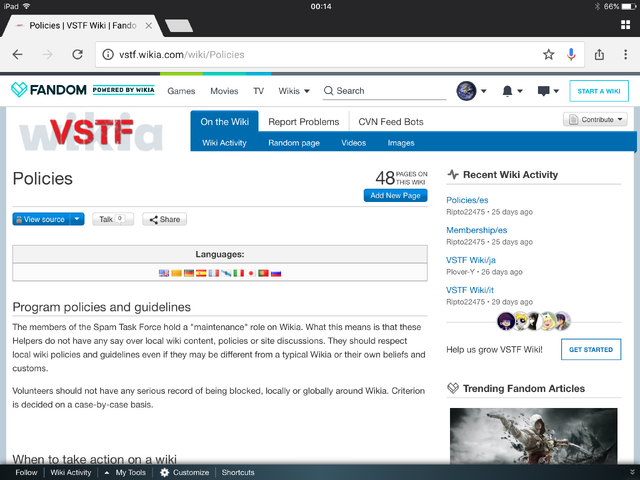Click the VSTF wiki logo
This screenshot has width=640, height=480.
click(91, 131)
